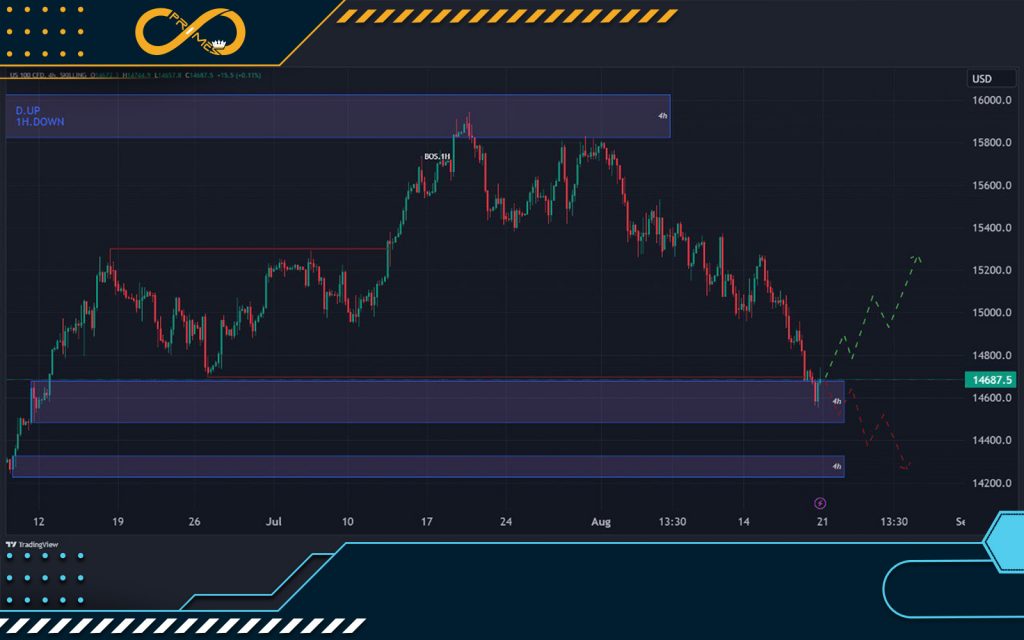Click the 4h tag on the lowest zone
The height and width of the screenshot is (640, 1024).
pyautogui.click(x=836, y=467)
